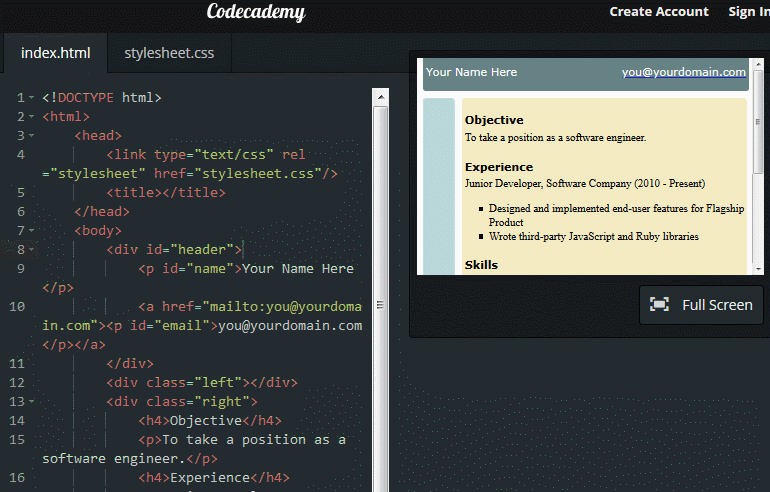Click the preview pane scrollbar thumb
This screenshot has height=492, width=770.
point(758,122)
